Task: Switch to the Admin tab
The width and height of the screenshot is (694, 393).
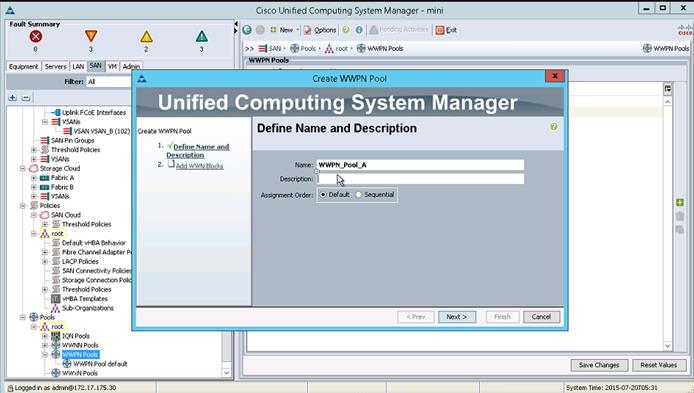Action: pyautogui.click(x=131, y=66)
